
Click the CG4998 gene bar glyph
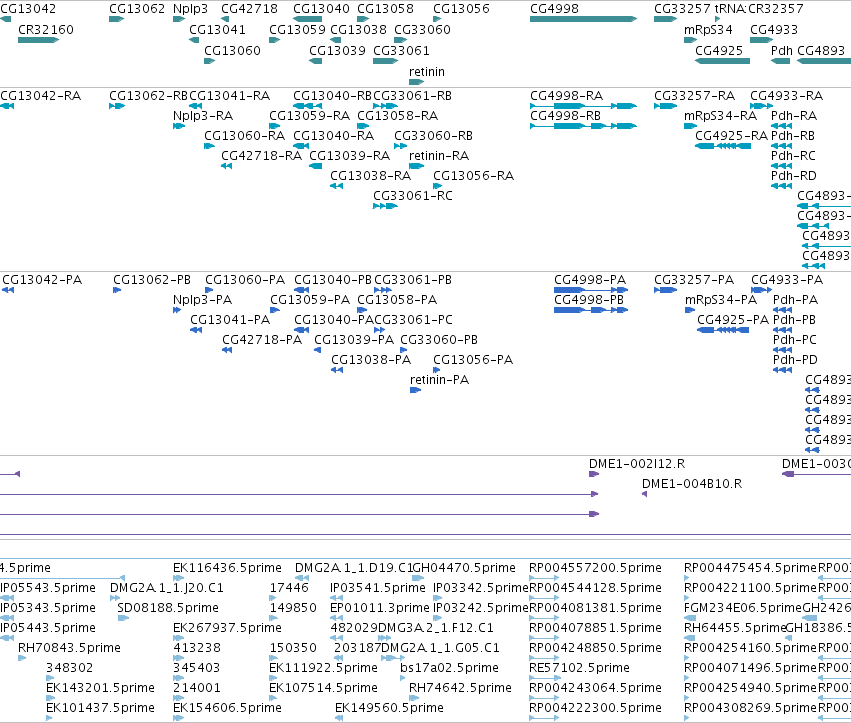(583, 19)
